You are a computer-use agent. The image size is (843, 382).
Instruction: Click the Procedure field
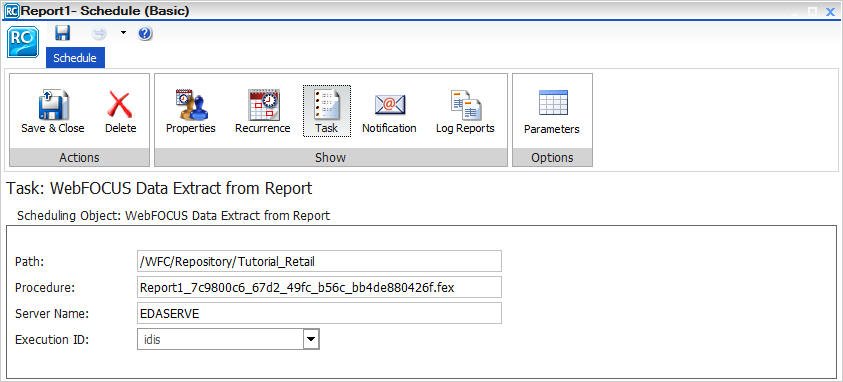[319, 287]
